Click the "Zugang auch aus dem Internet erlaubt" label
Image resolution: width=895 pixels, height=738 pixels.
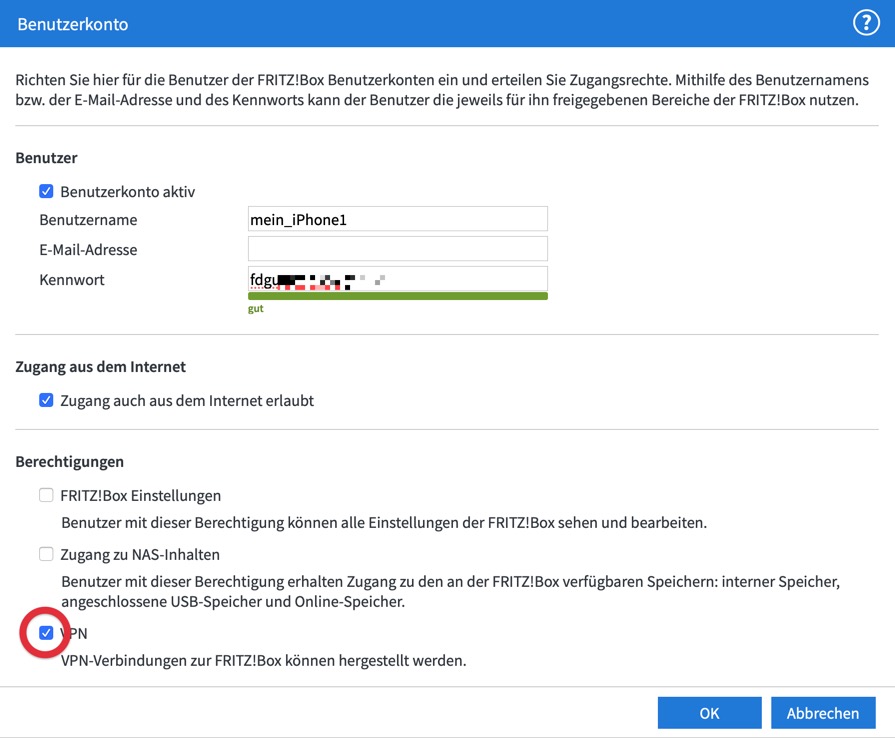(x=187, y=400)
